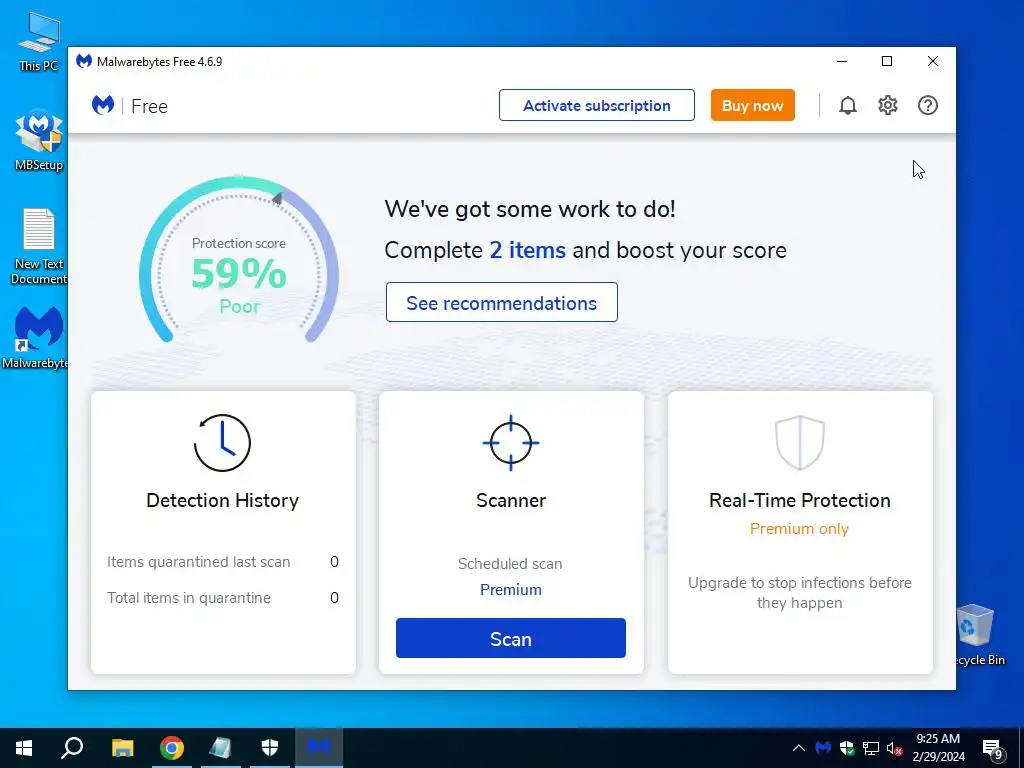This screenshot has width=1024, height=768.
Task: Minimize the Malwarebytes window
Action: [842, 61]
